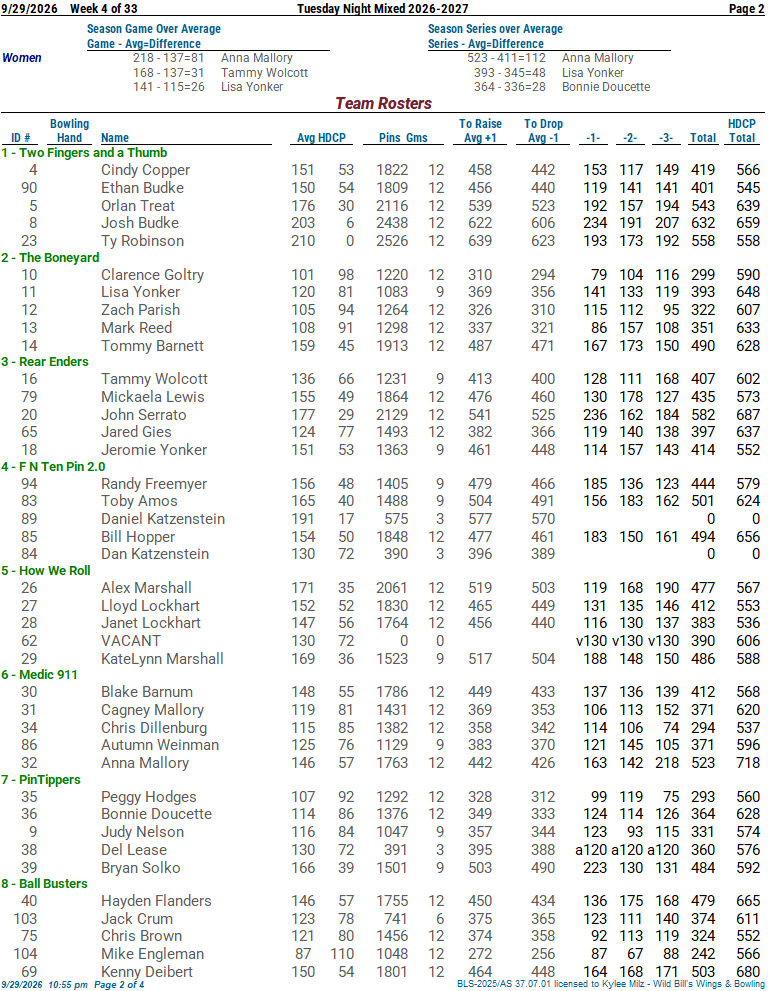Select team header '7 - PinTippers'
The image size is (768, 991).
(x=40, y=780)
